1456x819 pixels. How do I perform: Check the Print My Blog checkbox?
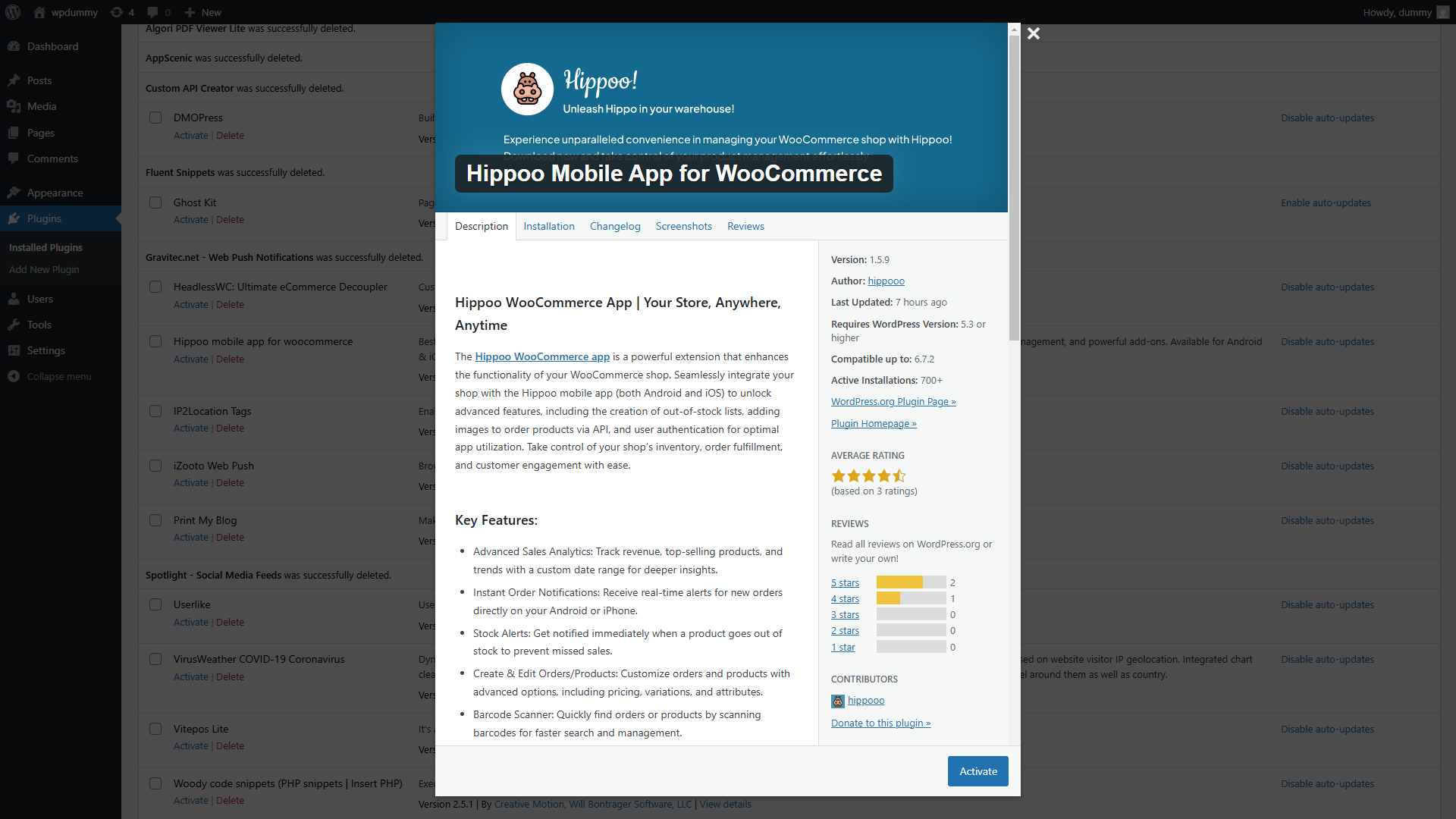tap(155, 520)
